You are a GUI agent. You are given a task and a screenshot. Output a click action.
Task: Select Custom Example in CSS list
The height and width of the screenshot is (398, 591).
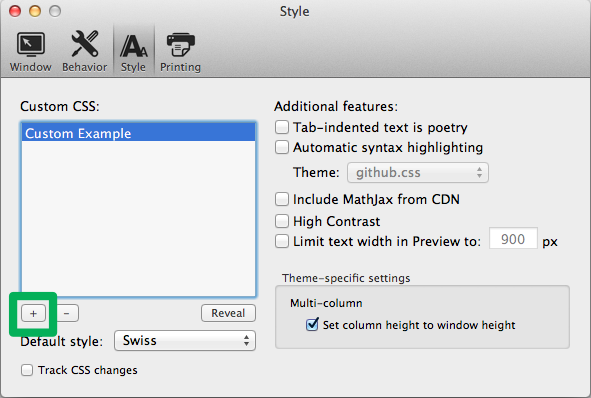click(139, 133)
